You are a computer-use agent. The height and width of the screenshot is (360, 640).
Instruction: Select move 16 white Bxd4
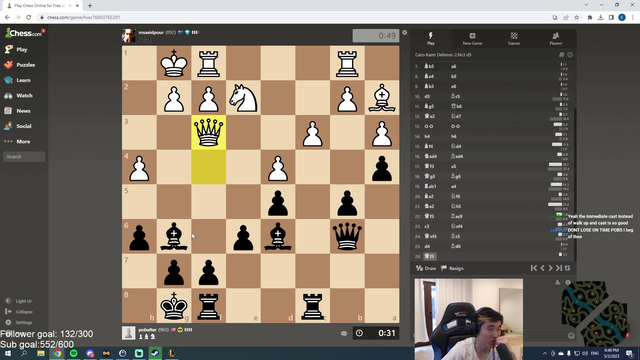click(x=431, y=156)
